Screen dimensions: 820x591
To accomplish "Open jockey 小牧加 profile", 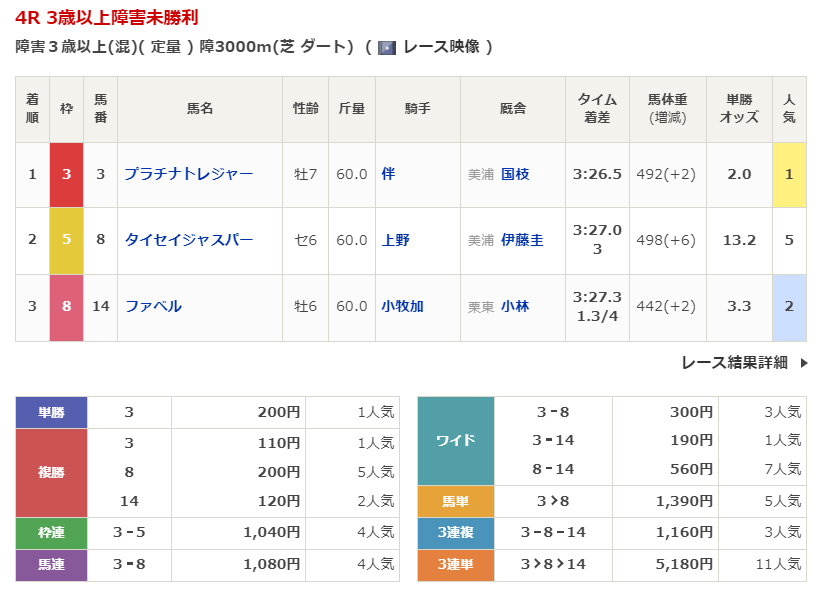I will pos(402,306).
